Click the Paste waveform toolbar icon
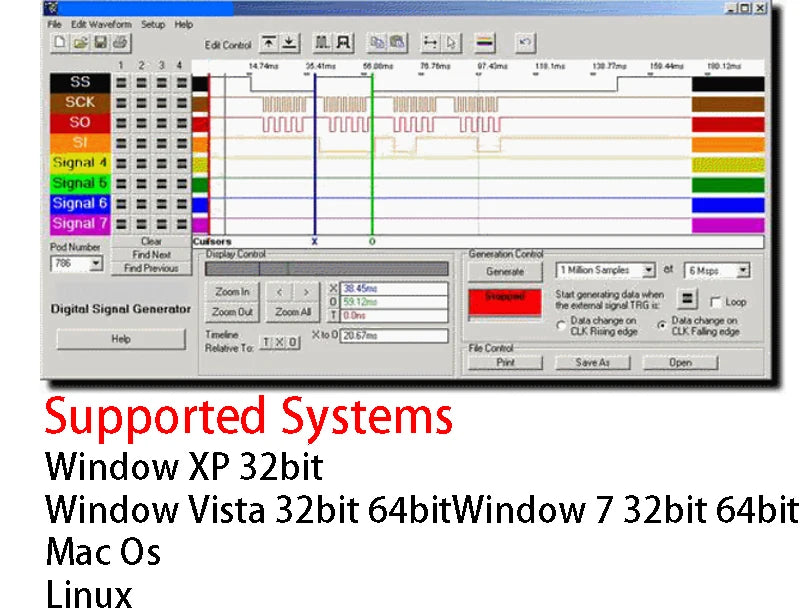800x612 pixels. coord(397,43)
